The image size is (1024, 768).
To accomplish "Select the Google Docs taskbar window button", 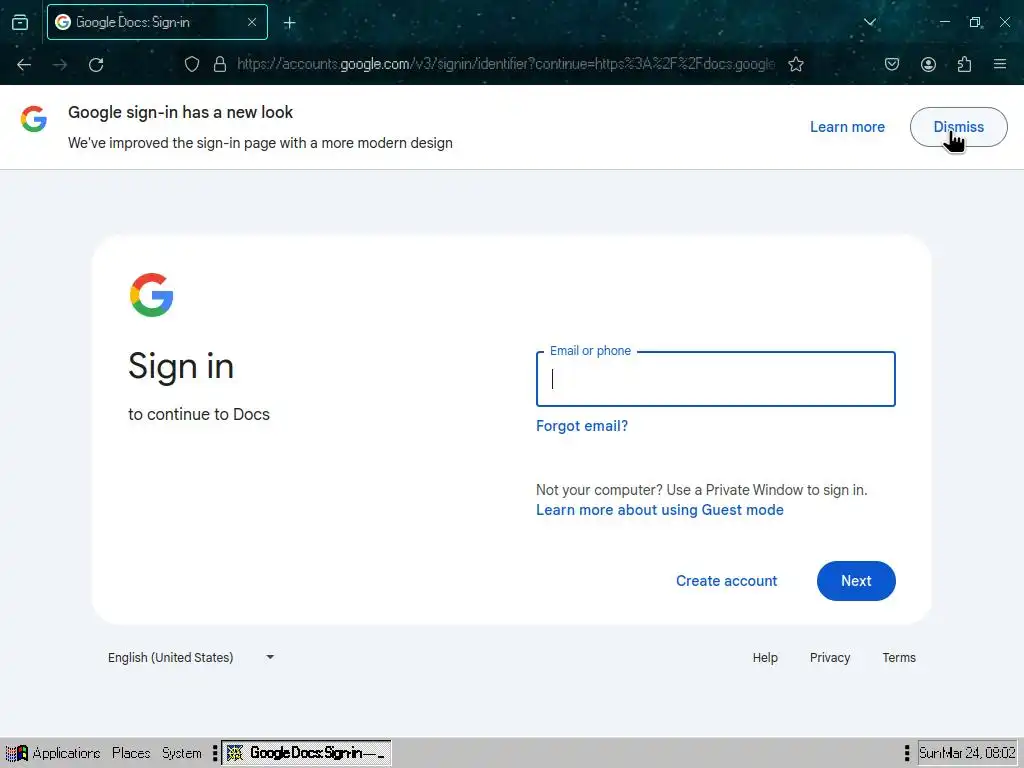I will [306, 753].
